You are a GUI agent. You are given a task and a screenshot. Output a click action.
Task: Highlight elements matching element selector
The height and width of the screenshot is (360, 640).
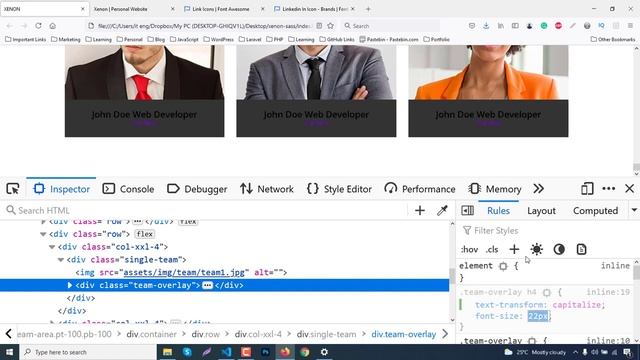pyautogui.click(x=503, y=266)
